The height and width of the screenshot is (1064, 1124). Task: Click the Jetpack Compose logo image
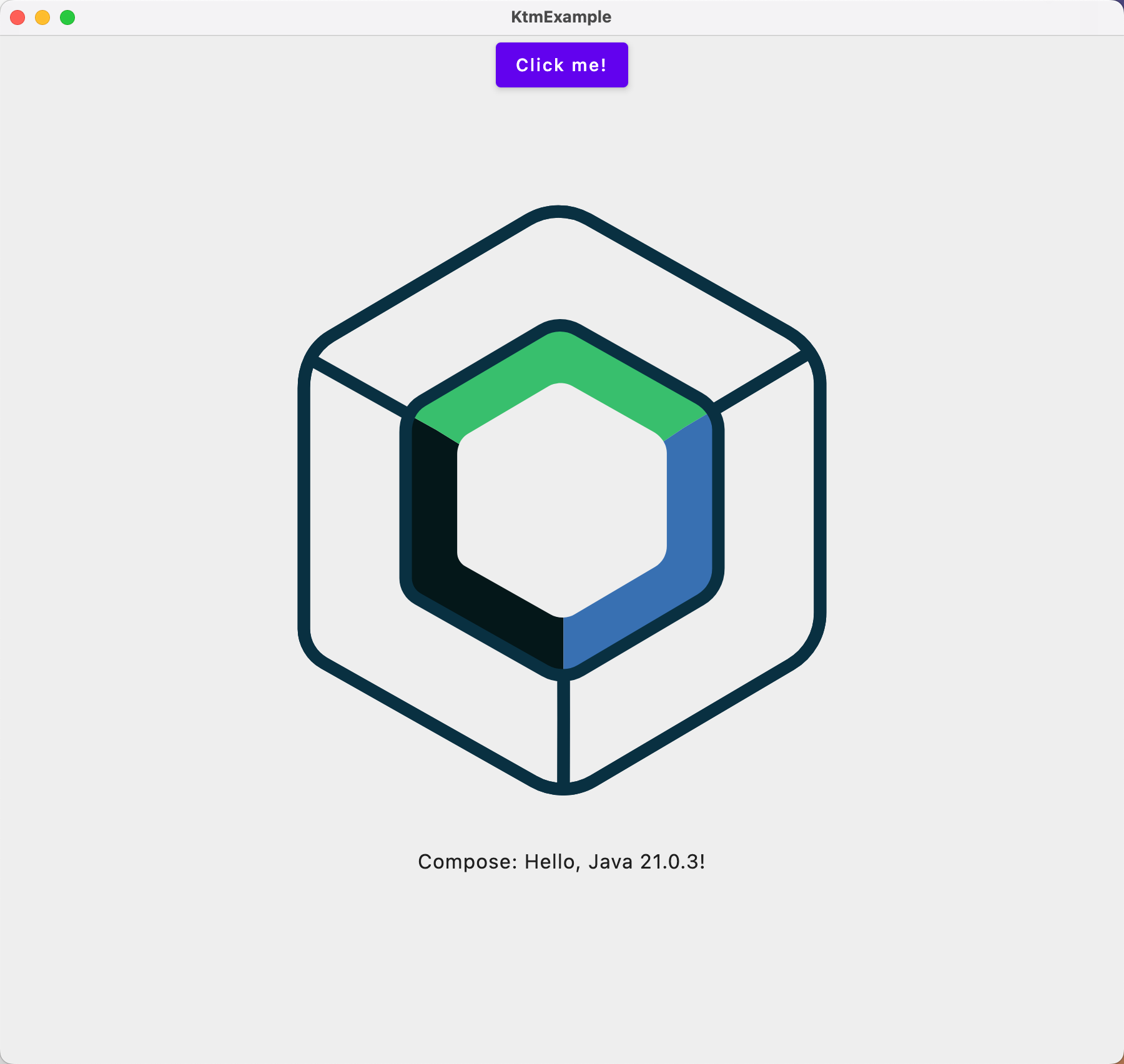[x=562, y=500]
